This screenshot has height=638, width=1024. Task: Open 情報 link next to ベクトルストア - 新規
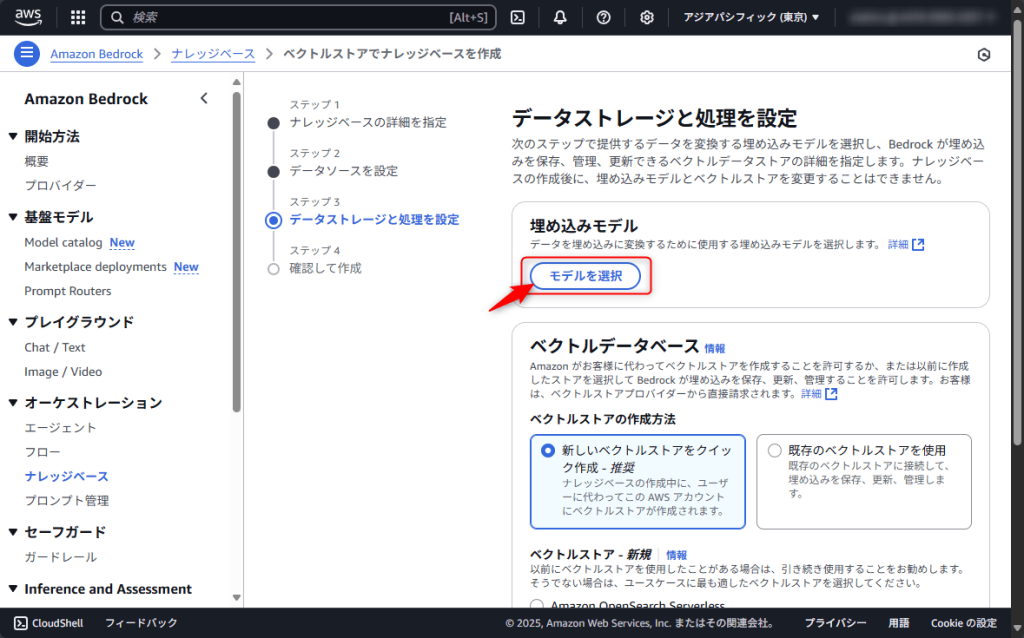(x=677, y=555)
